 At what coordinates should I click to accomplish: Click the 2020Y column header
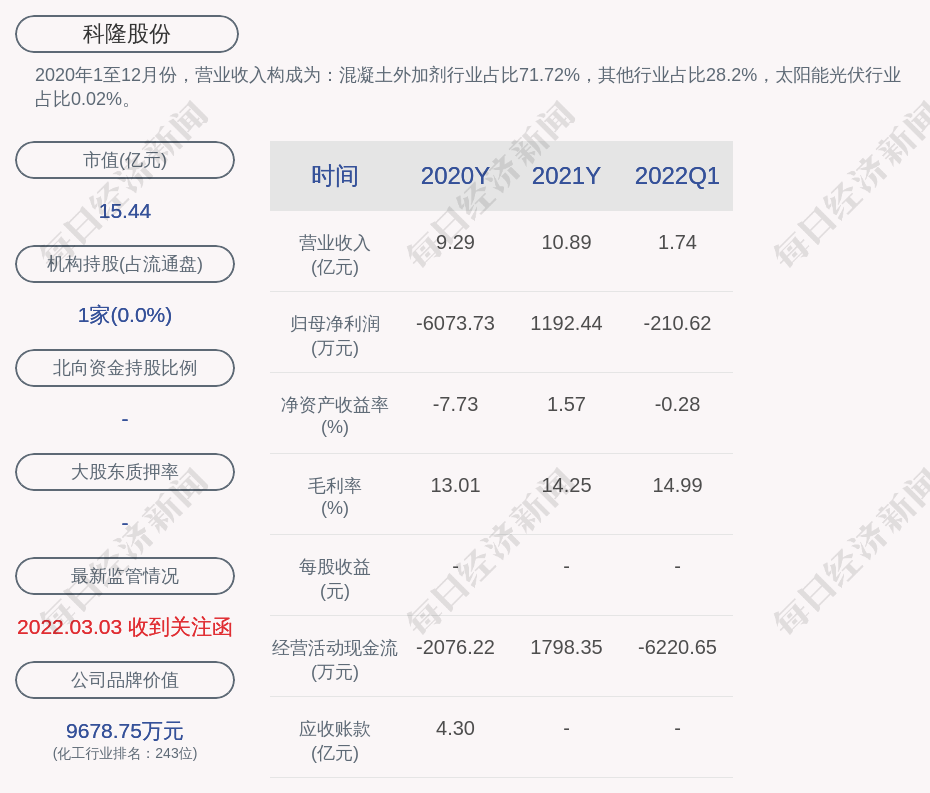click(x=455, y=176)
